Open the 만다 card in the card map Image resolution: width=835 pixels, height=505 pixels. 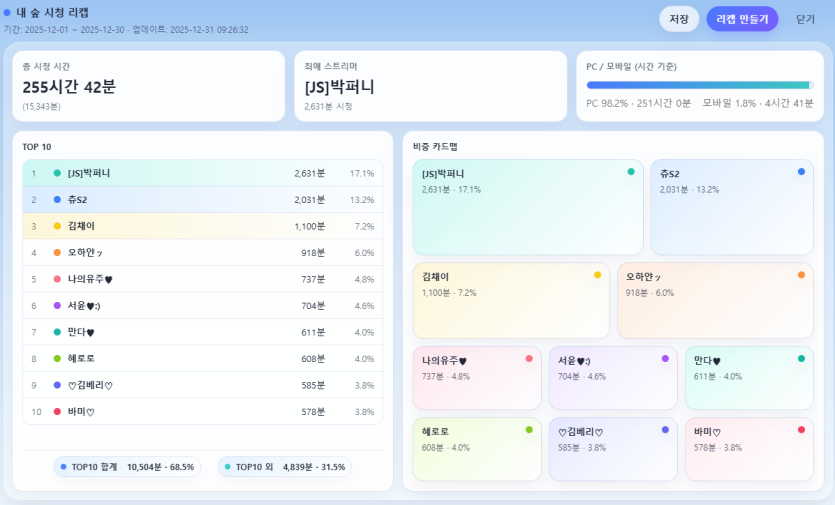(748, 378)
